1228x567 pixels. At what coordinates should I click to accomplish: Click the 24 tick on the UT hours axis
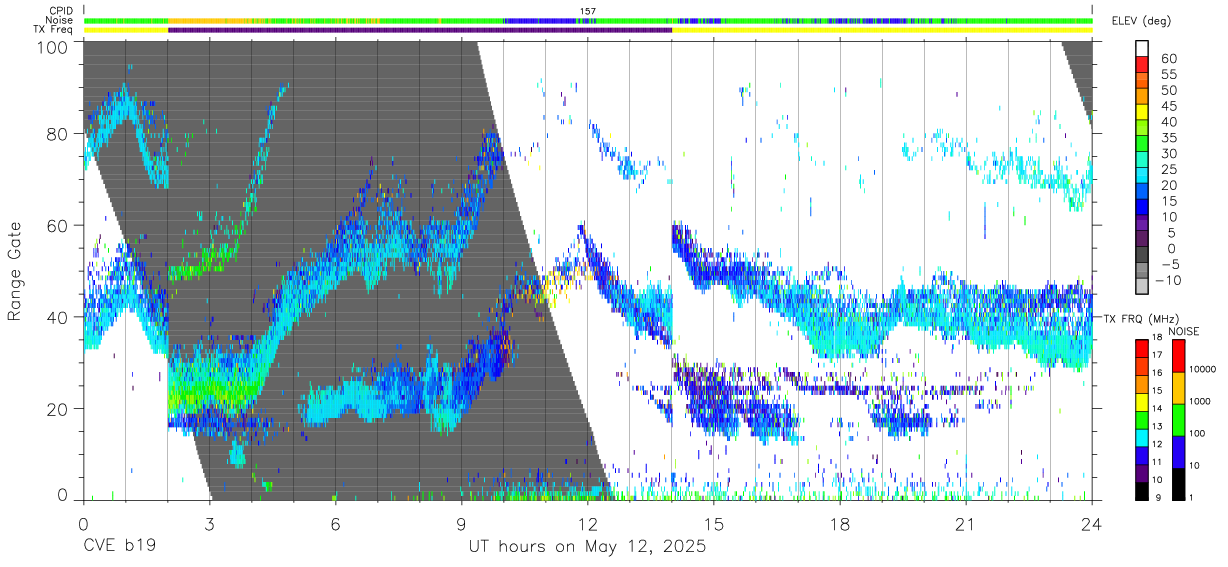(1092, 524)
